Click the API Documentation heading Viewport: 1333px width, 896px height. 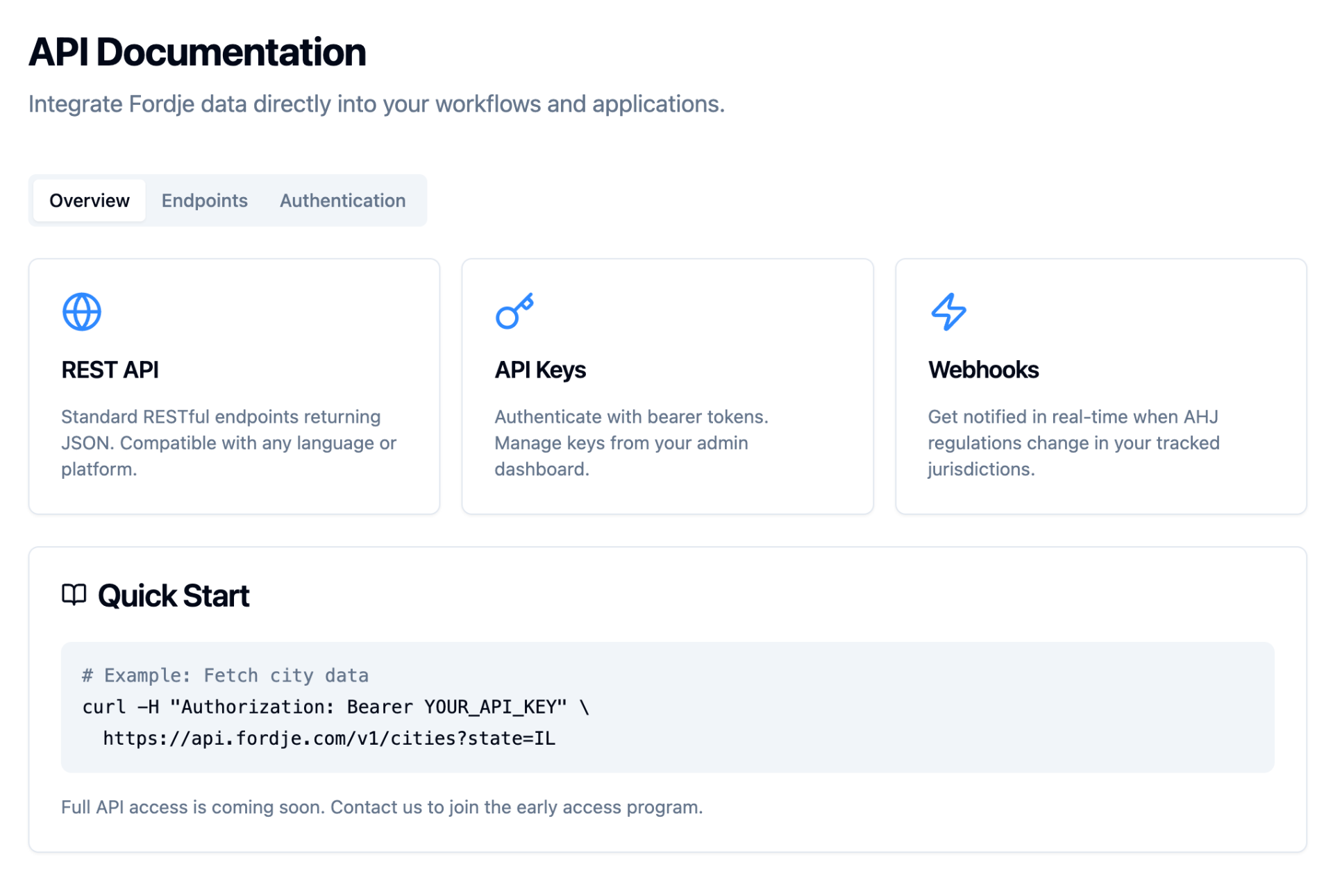pyautogui.click(x=197, y=51)
